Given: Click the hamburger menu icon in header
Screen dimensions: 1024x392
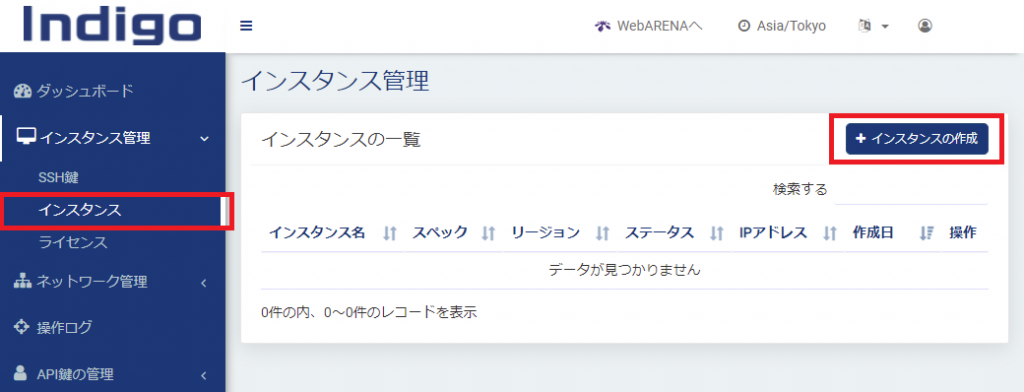Looking at the screenshot, I should 246,26.
